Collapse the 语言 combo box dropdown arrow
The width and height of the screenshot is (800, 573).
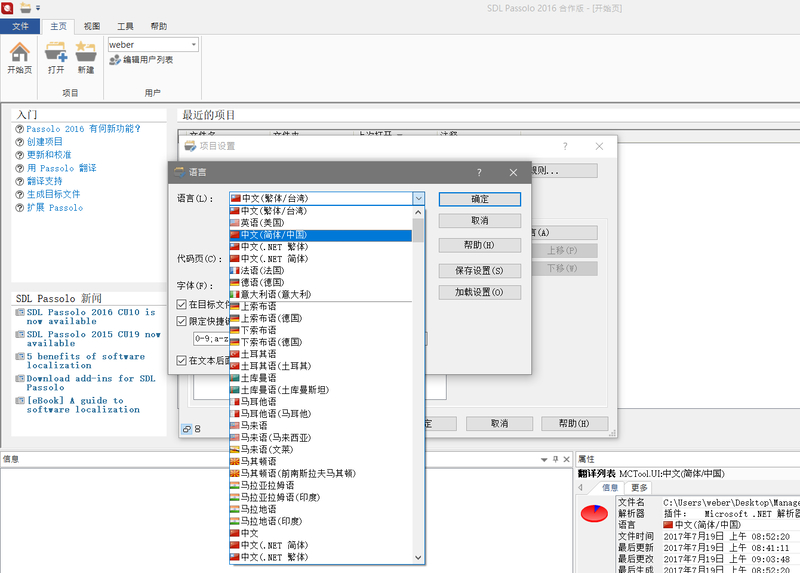click(x=418, y=199)
